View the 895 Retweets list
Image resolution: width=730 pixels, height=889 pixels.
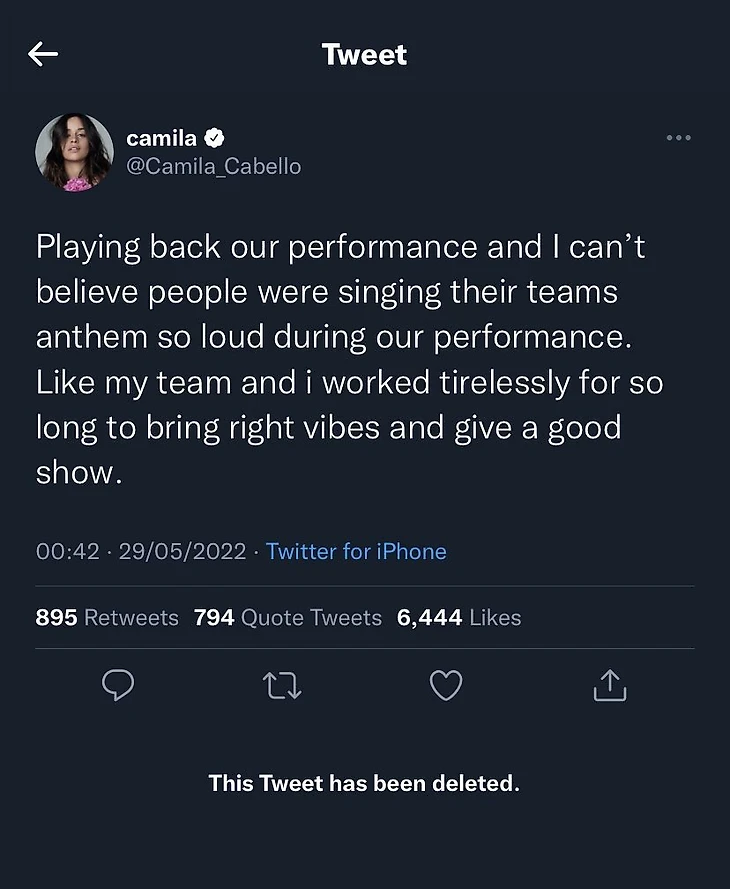tap(107, 618)
